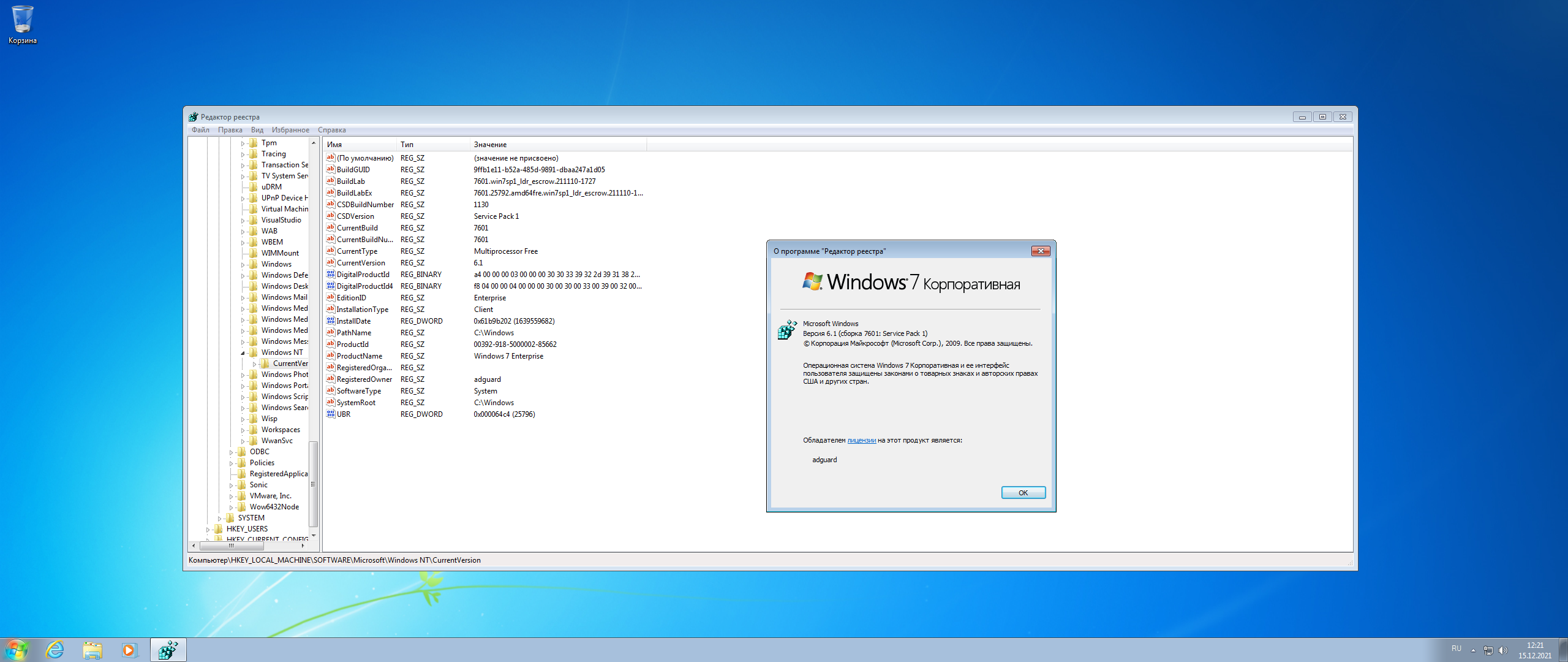This screenshot has height=662, width=1568.
Task: Click the HKEY_USERS folder icon
Action: click(219, 529)
